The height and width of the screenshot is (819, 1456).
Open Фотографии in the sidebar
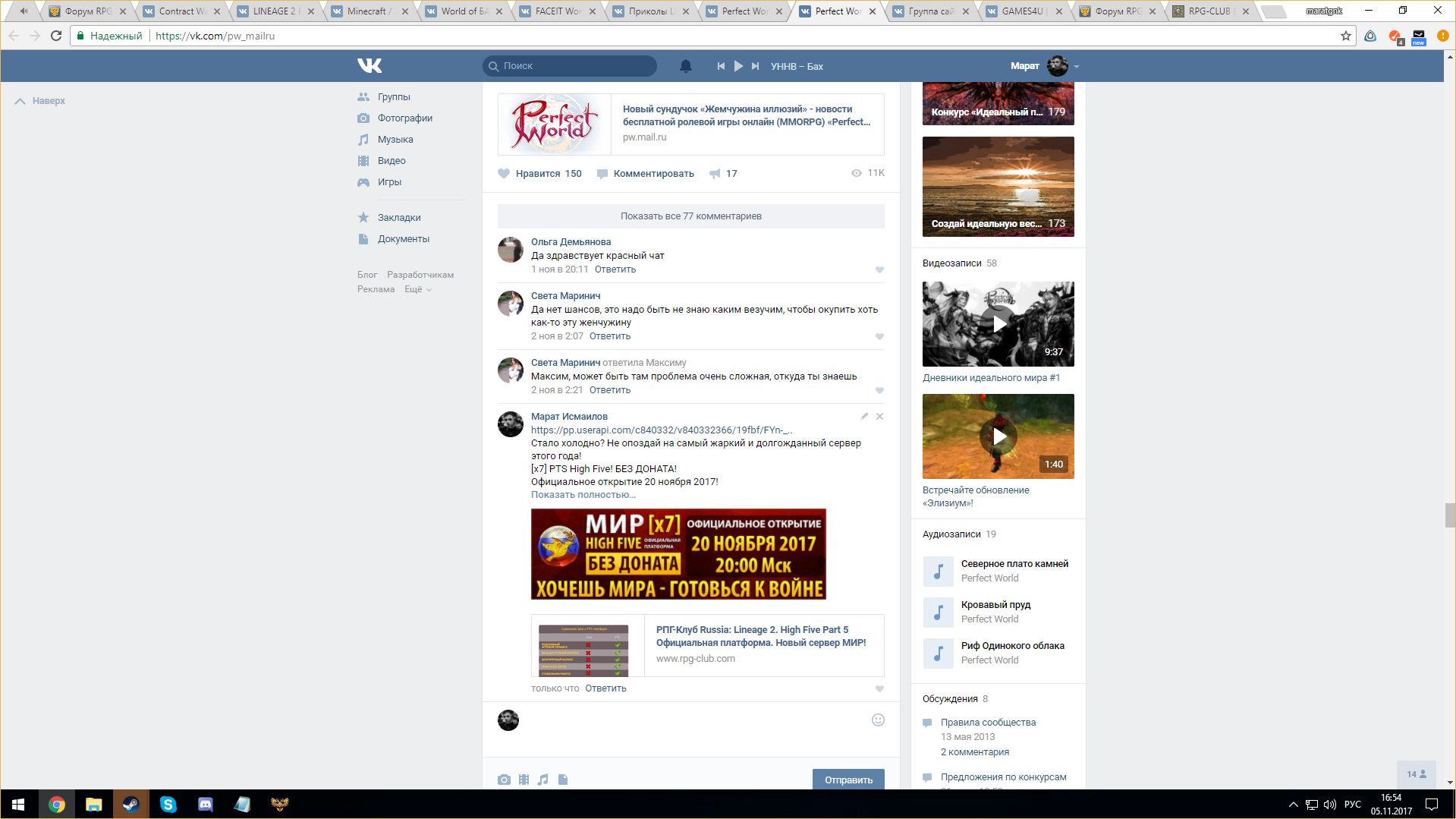(404, 118)
